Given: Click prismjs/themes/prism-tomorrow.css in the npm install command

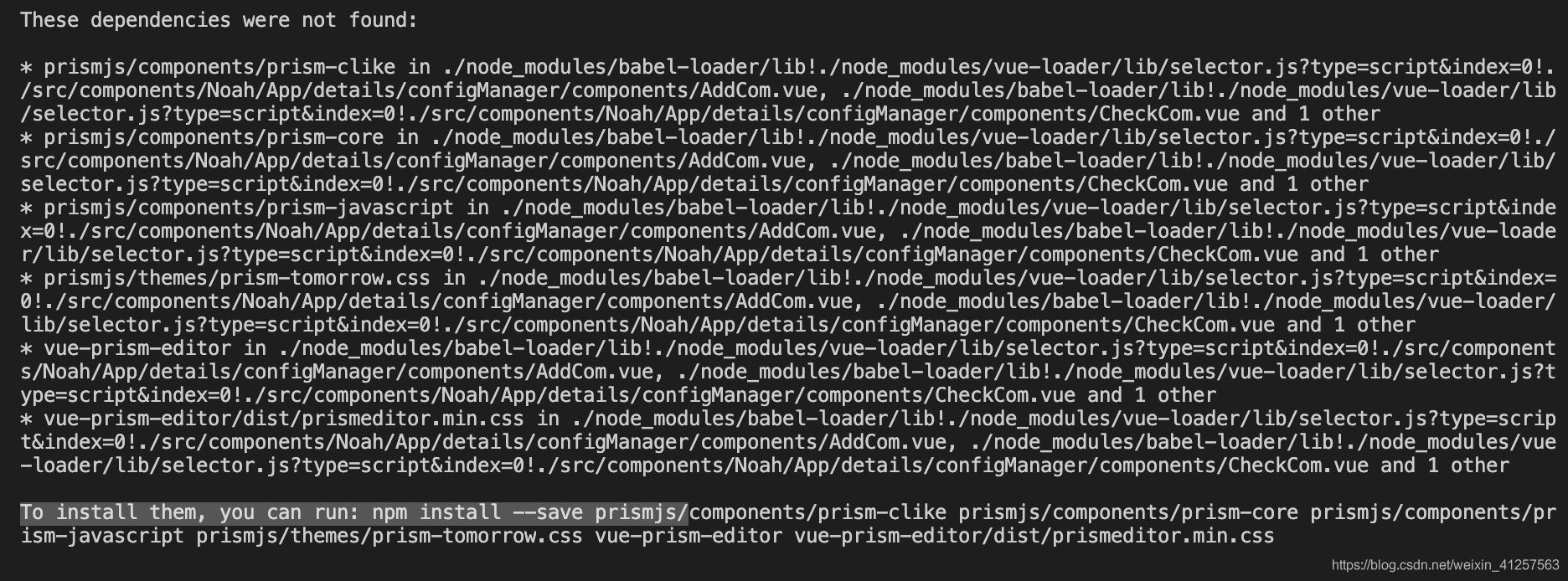Looking at the screenshot, I should 389,536.
